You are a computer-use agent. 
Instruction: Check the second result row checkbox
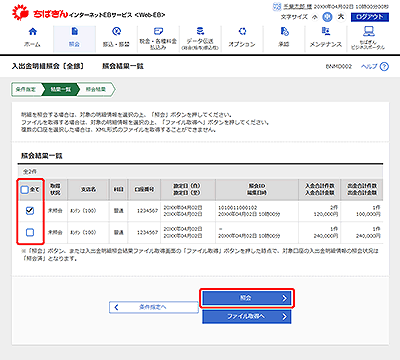30,232
